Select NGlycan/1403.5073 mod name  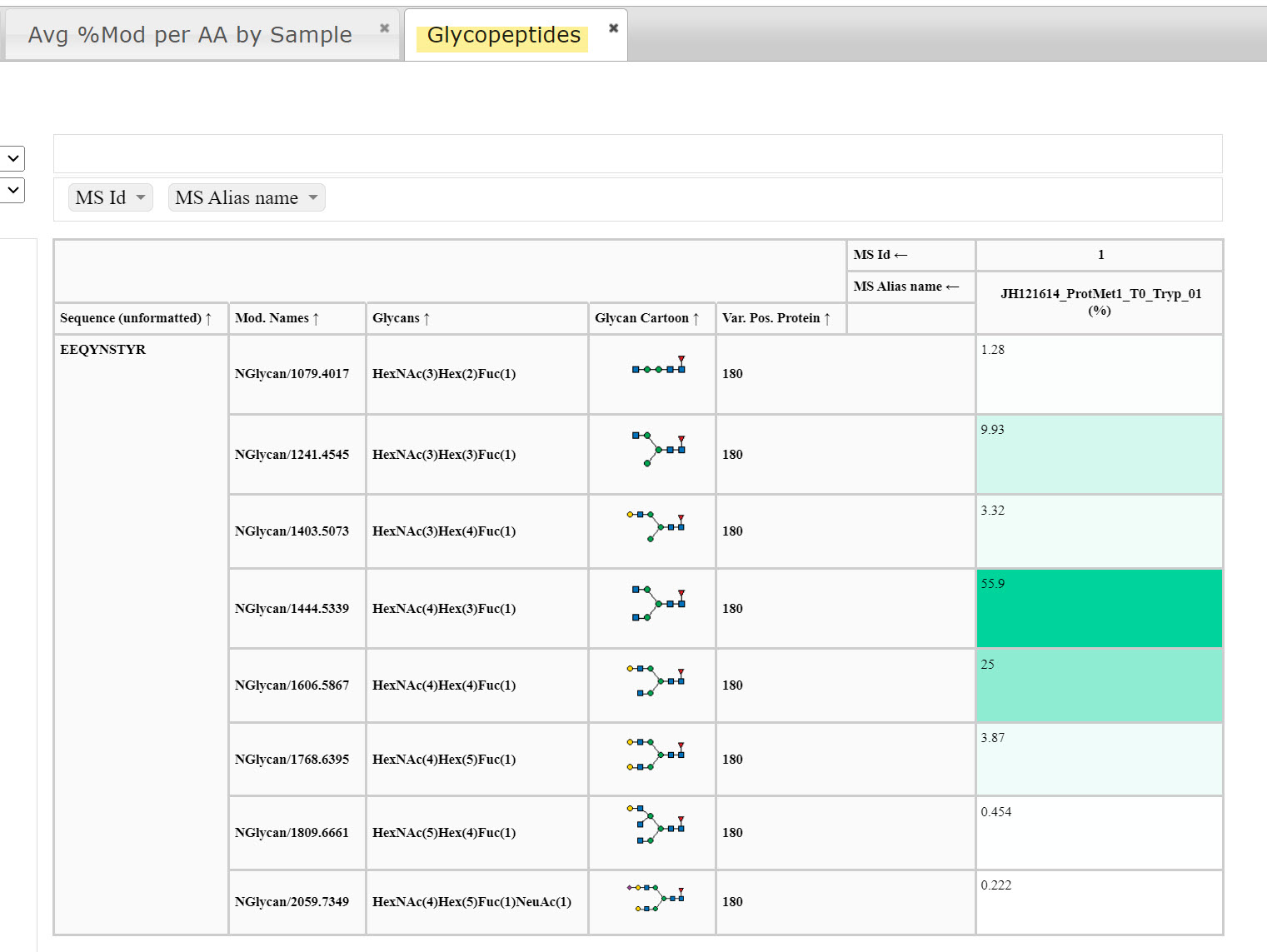pos(292,531)
